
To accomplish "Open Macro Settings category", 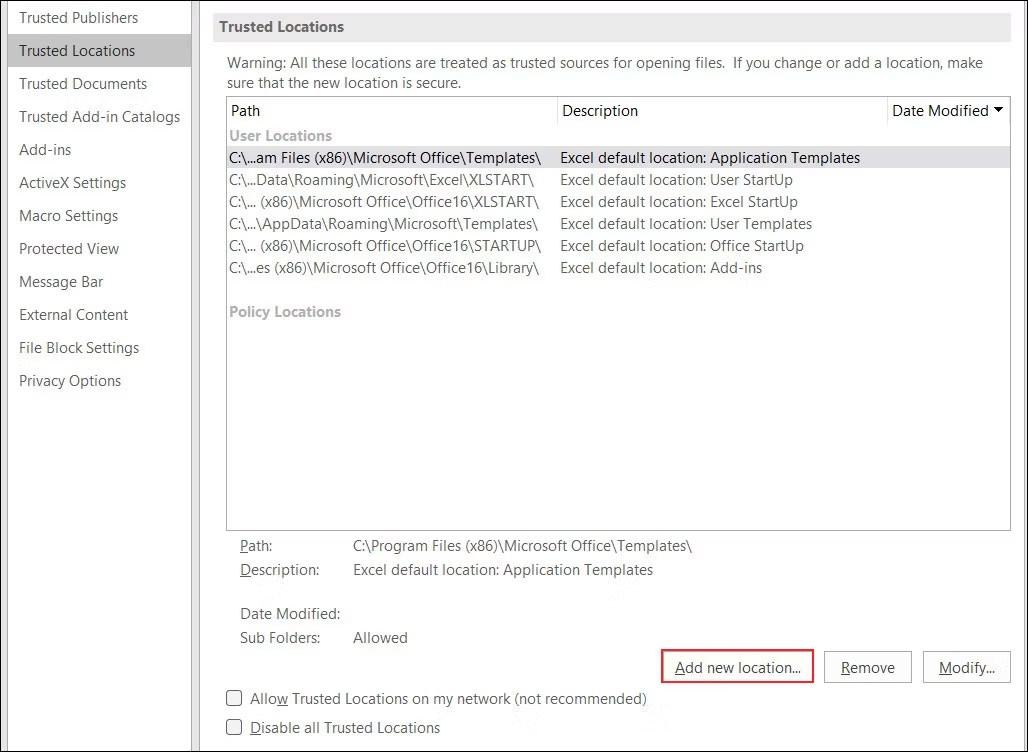I will (x=68, y=216).
